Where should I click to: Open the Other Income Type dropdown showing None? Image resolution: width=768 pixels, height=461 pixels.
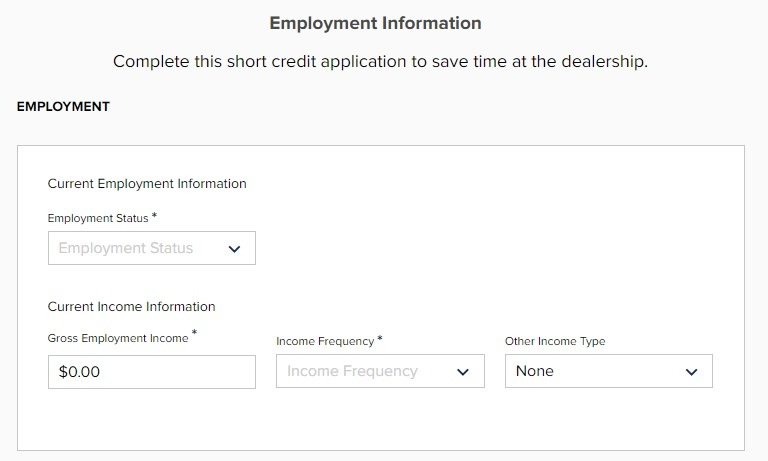point(609,371)
